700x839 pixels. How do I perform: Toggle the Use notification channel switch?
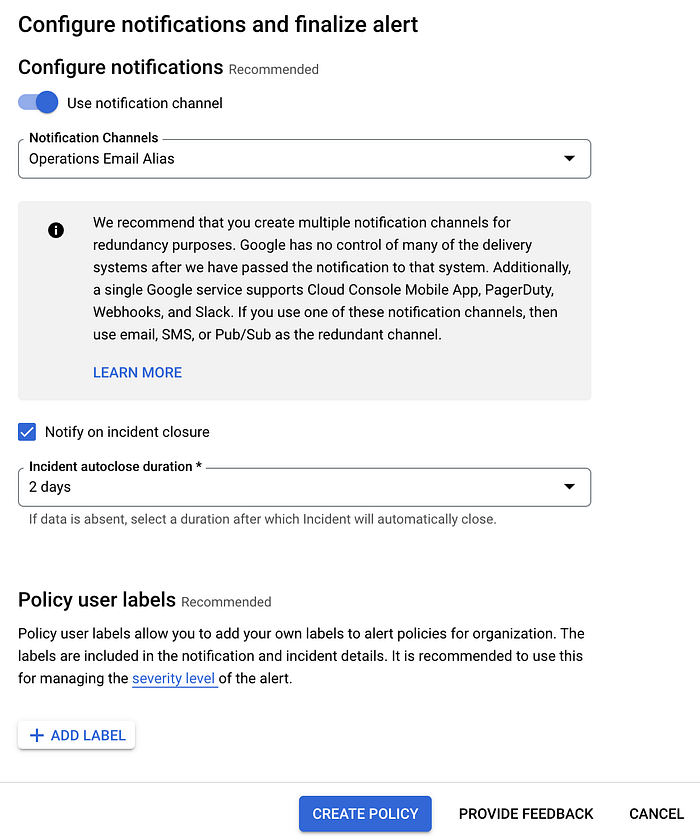click(x=38, y=102)
